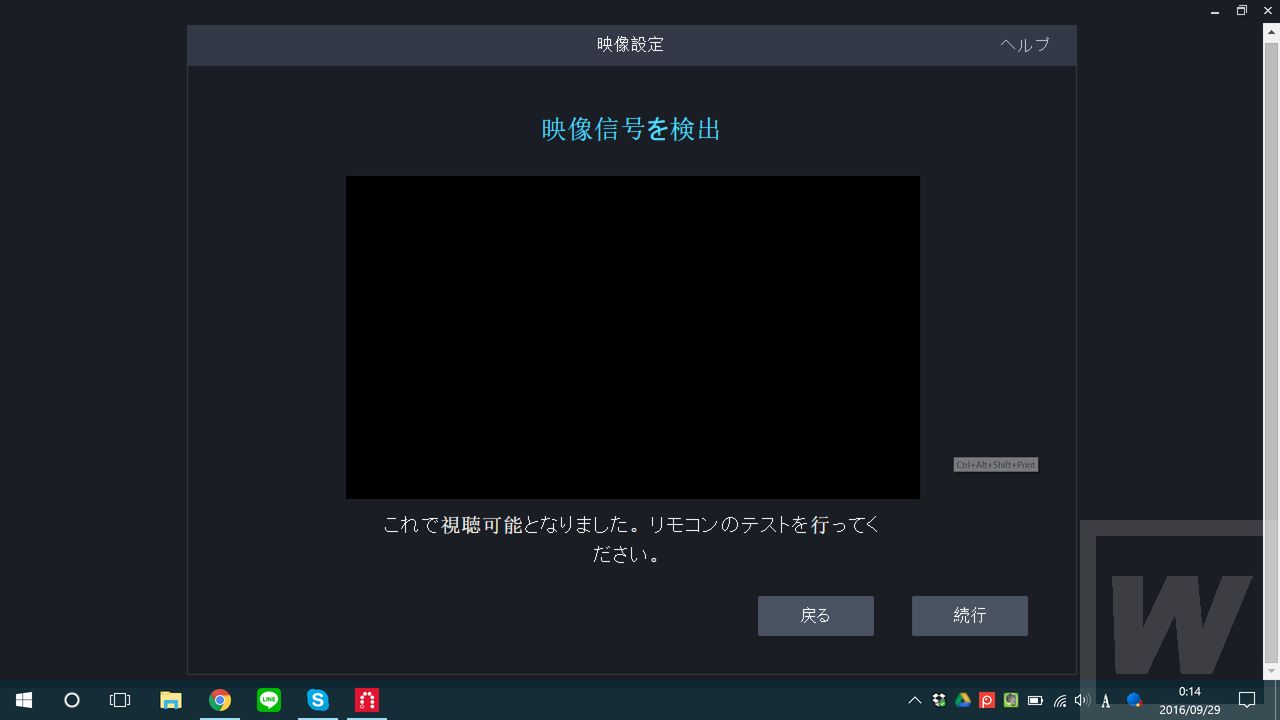The height and width of the screenshot is (720, 1280).
Task: Open the Windows Start menu
Action: click(24, 700)
